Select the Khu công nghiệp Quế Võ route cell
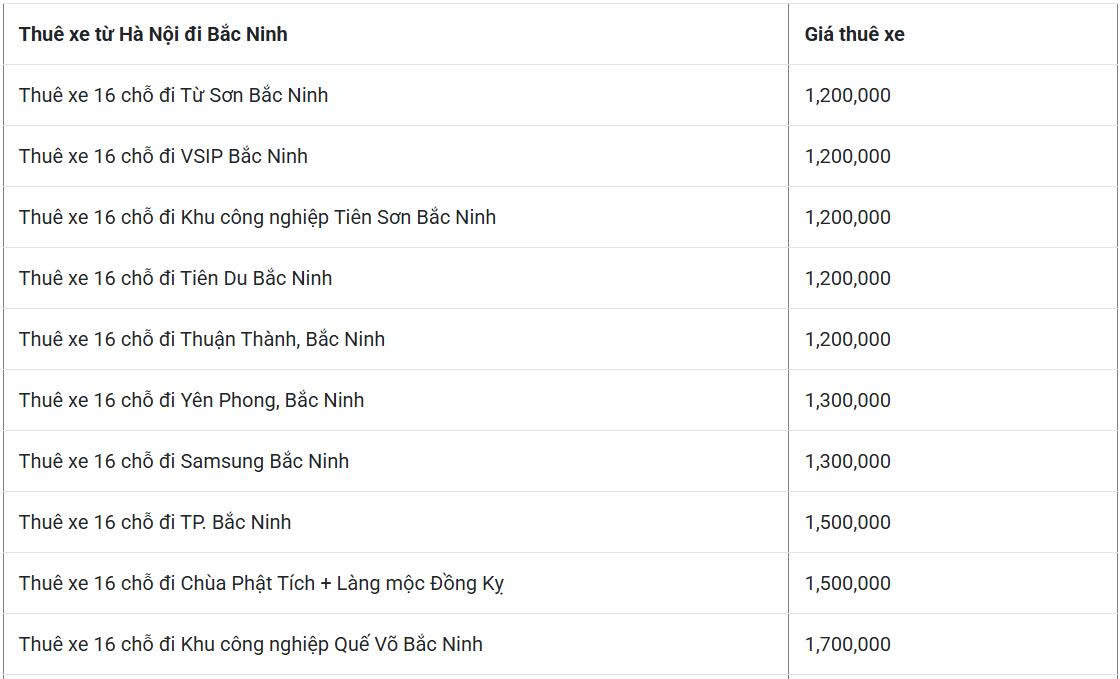Image resolution: width=1120 pixels, height=679 pixels. pos(250,644)
